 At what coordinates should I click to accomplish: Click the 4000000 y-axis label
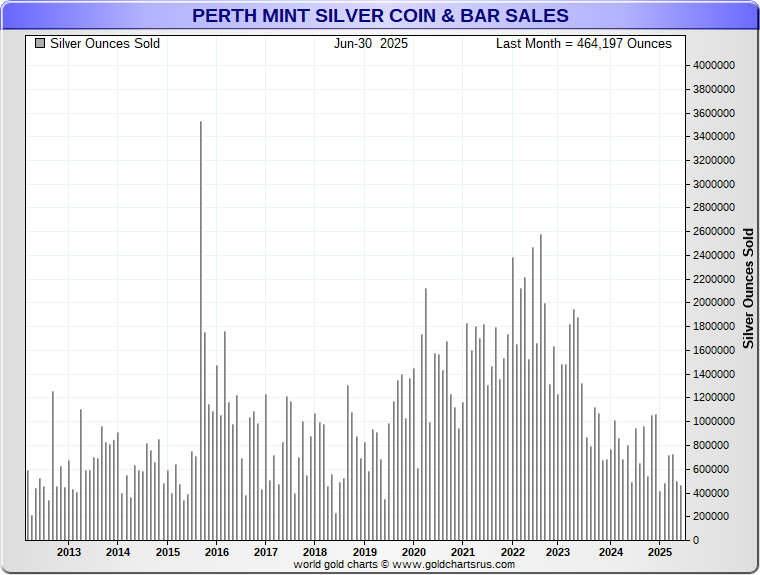714,65
